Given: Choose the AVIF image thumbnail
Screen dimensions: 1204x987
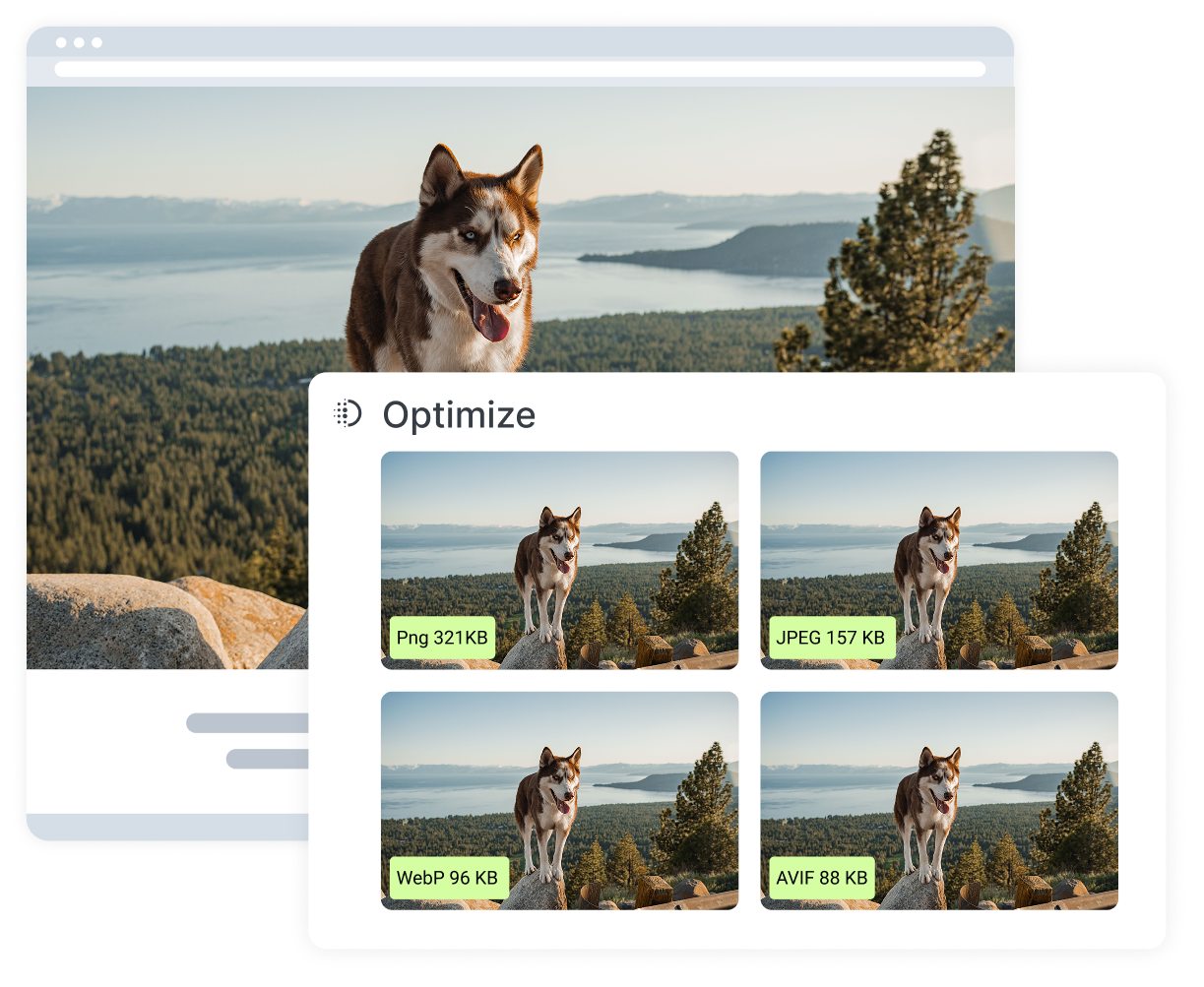Looking at the screenshot, I should pyautogui.click(x=939, y=800).
